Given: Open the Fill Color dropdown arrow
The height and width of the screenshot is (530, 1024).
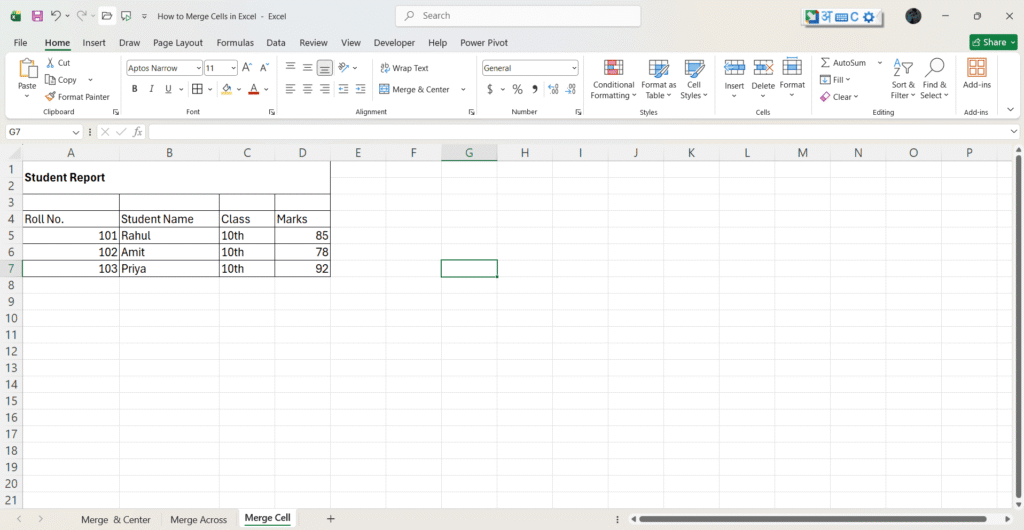Looking at the screenshot, I should [239, 89].
